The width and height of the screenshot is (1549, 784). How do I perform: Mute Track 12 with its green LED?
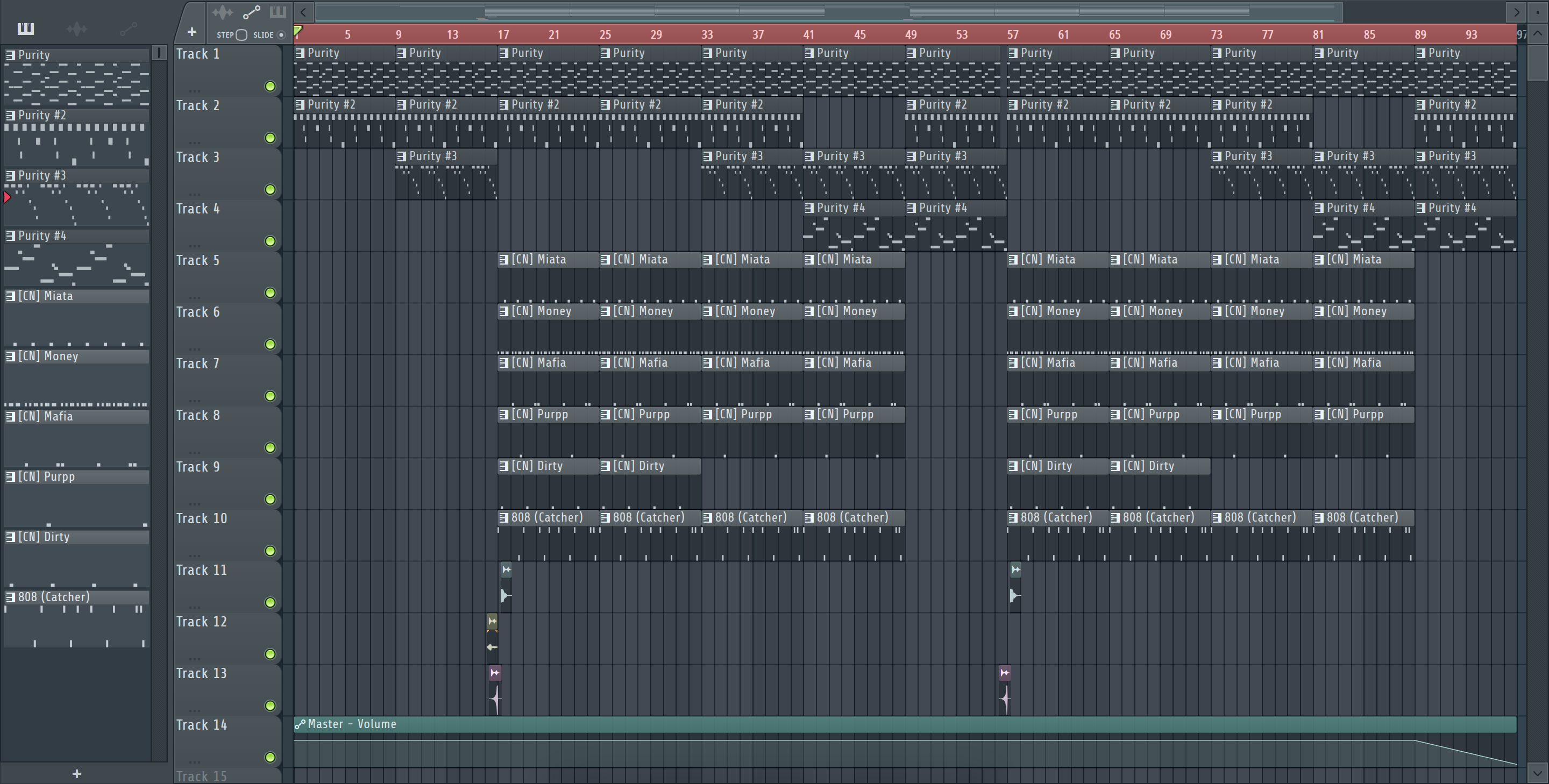[x=271, y=654]
